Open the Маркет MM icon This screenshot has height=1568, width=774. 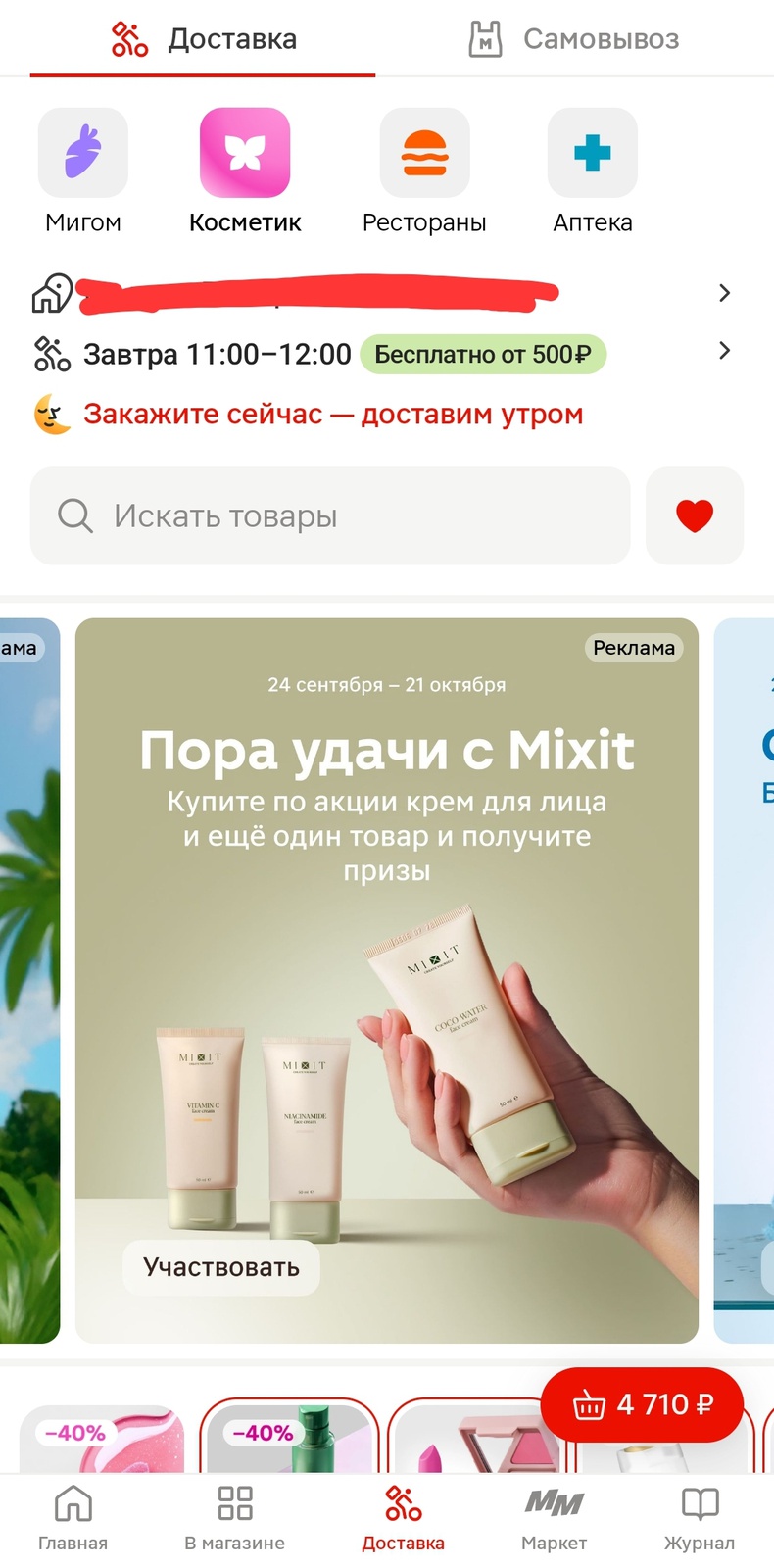pyautogui.click(x=555, y=1517)
